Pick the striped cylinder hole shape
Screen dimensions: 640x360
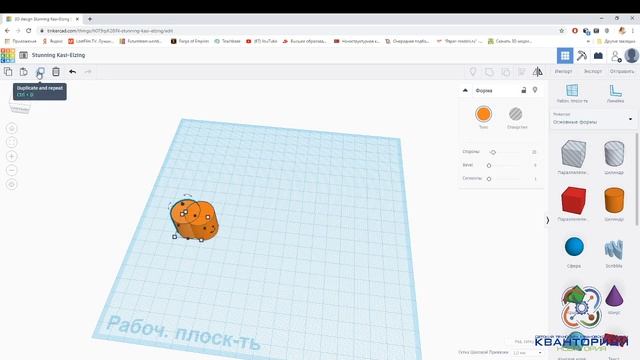click(614, 153)
